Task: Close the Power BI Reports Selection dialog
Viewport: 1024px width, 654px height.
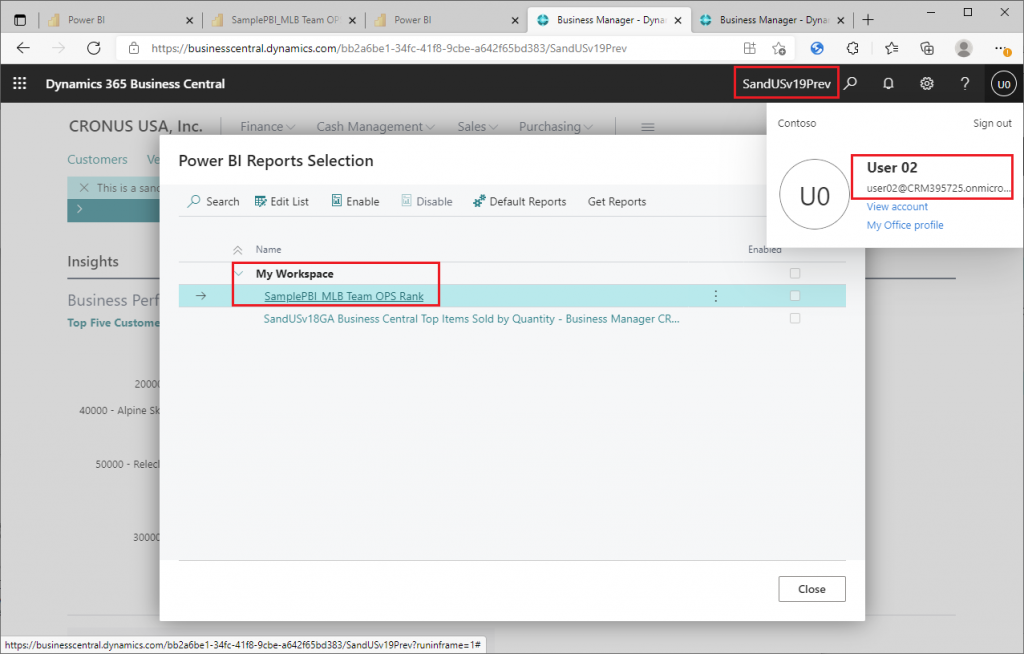Action: [812, 589]
